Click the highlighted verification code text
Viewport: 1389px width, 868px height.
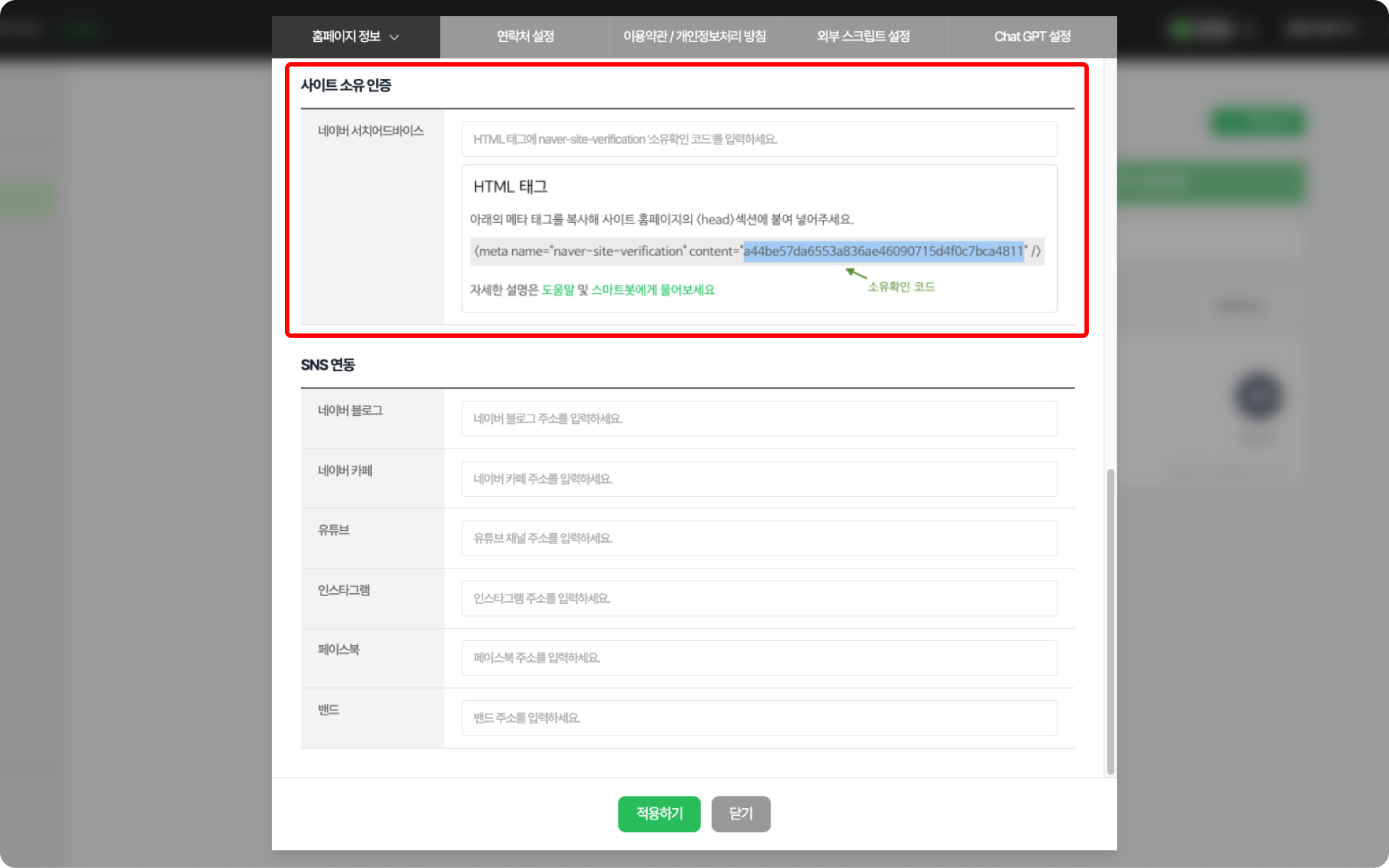point(883,251)
